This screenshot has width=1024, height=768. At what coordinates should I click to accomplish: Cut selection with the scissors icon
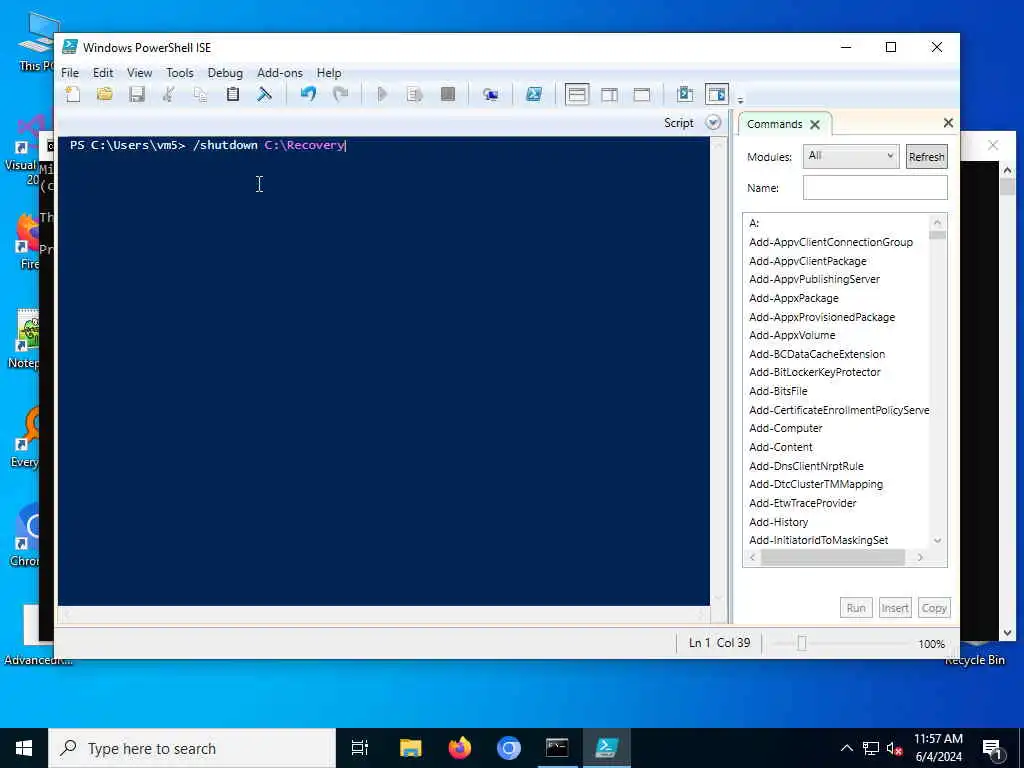tap(168, 95)
